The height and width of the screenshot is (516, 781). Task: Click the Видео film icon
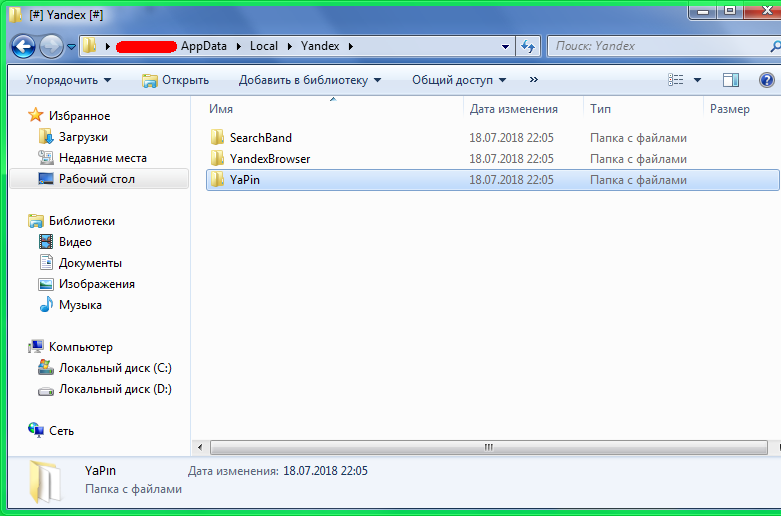(46, 242)
